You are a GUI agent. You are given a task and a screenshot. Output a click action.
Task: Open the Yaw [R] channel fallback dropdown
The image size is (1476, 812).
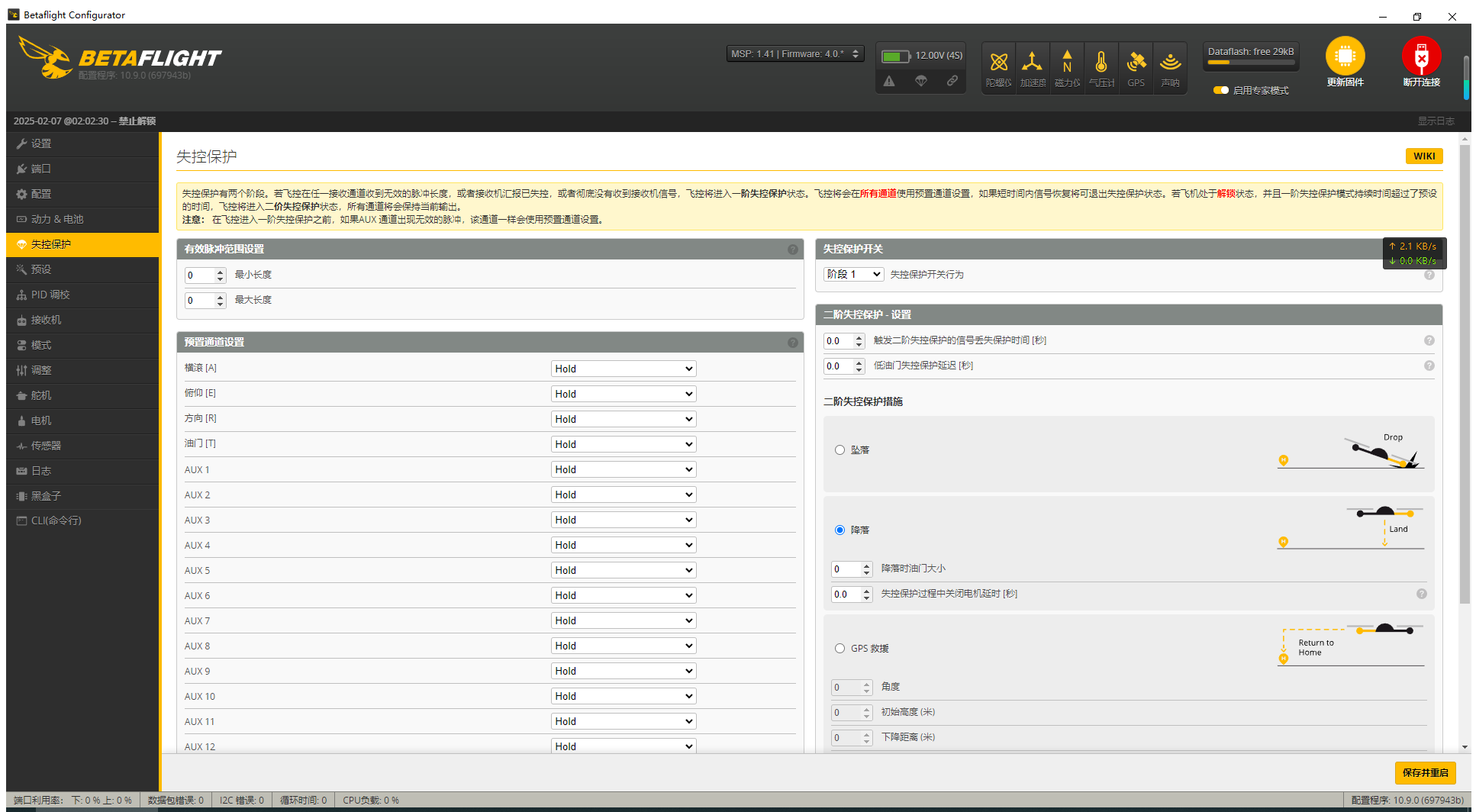pyautogui.click(x=624, y=419)
